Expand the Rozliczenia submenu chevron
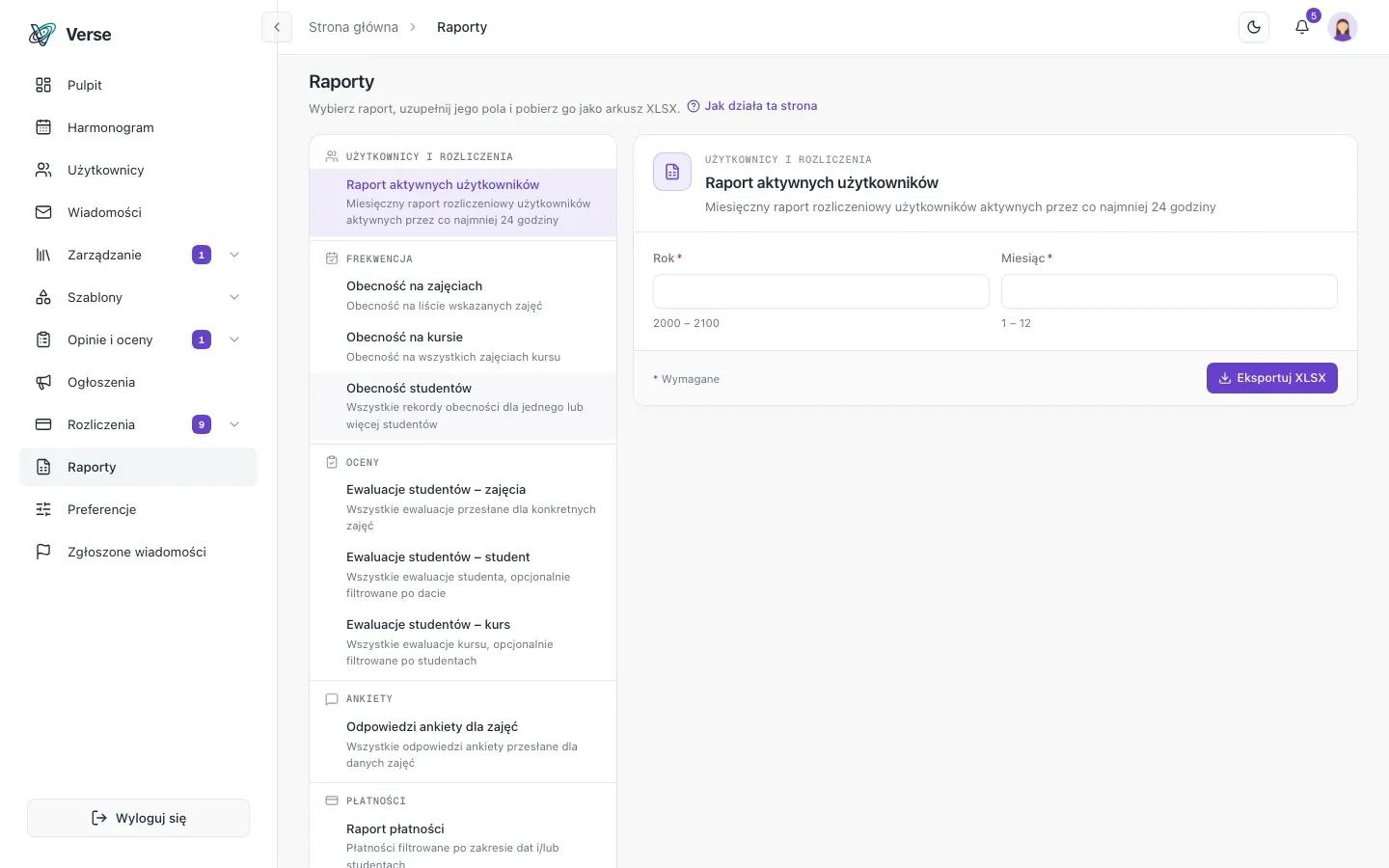The width and height of the screenshot is (1389, 868). (234, 424)
